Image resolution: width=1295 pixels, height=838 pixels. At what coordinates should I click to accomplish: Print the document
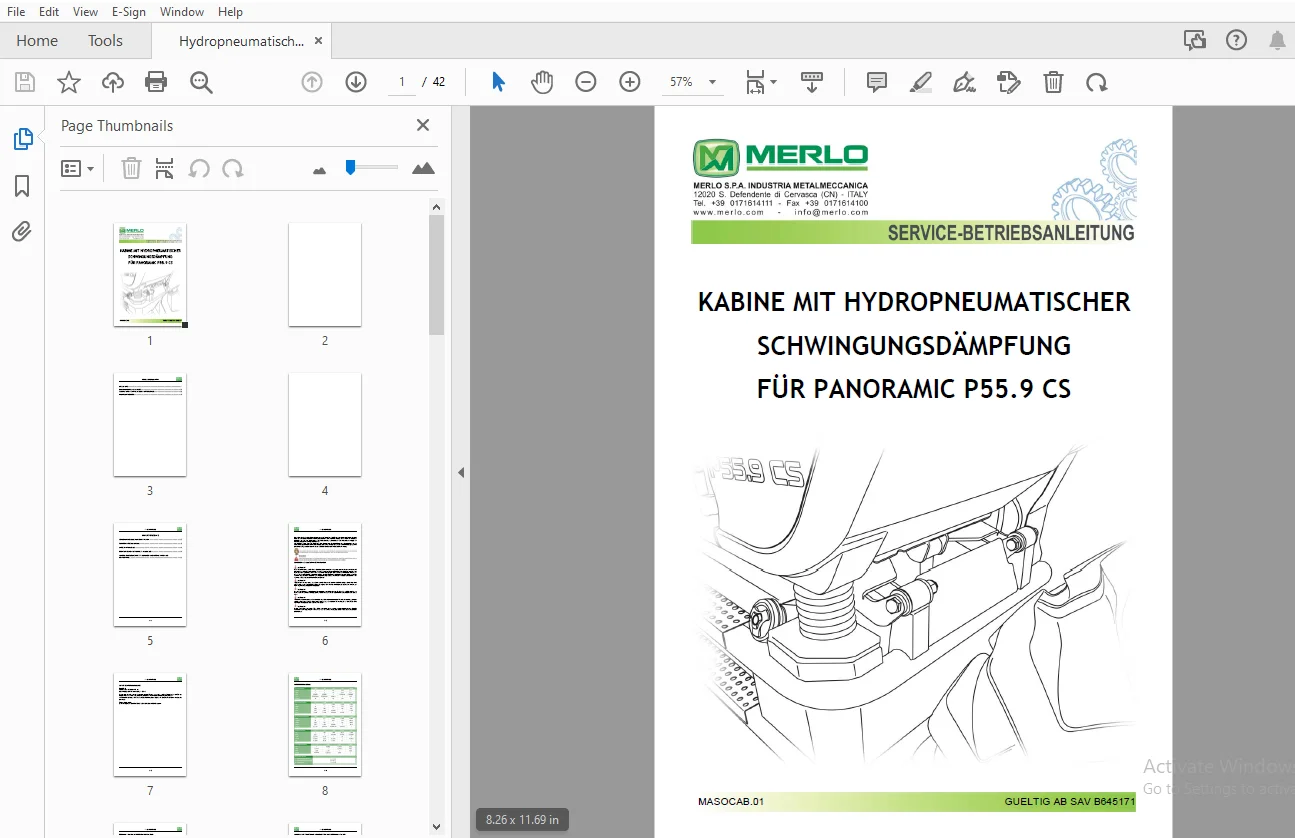[x=156, y=82]
